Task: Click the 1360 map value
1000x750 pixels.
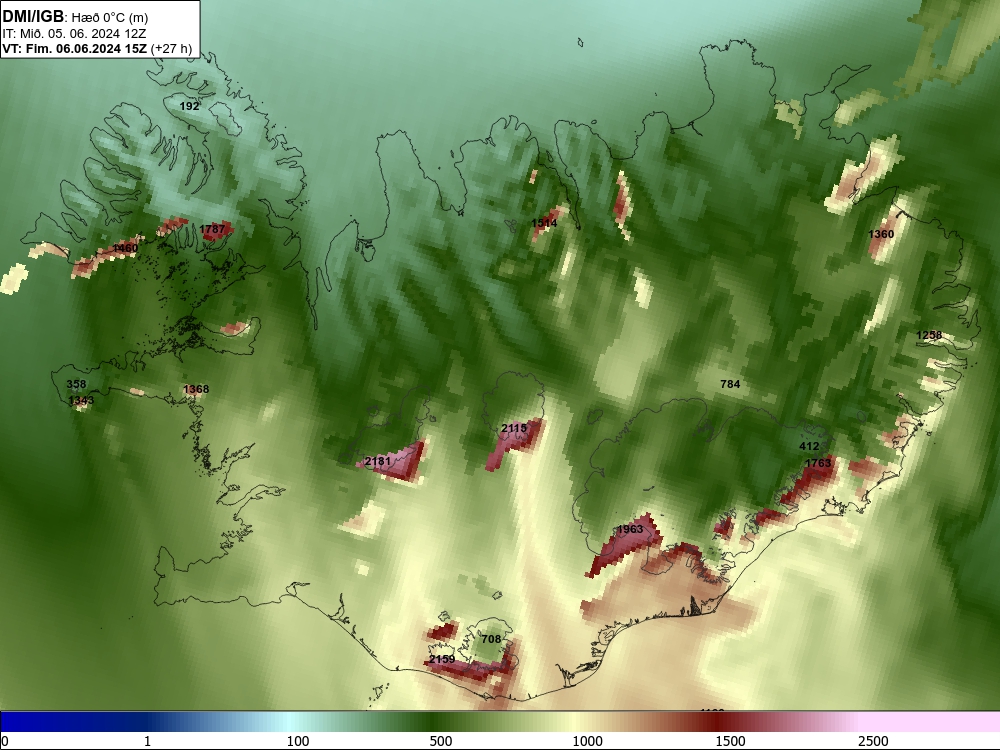Action: tap(881, 234)
